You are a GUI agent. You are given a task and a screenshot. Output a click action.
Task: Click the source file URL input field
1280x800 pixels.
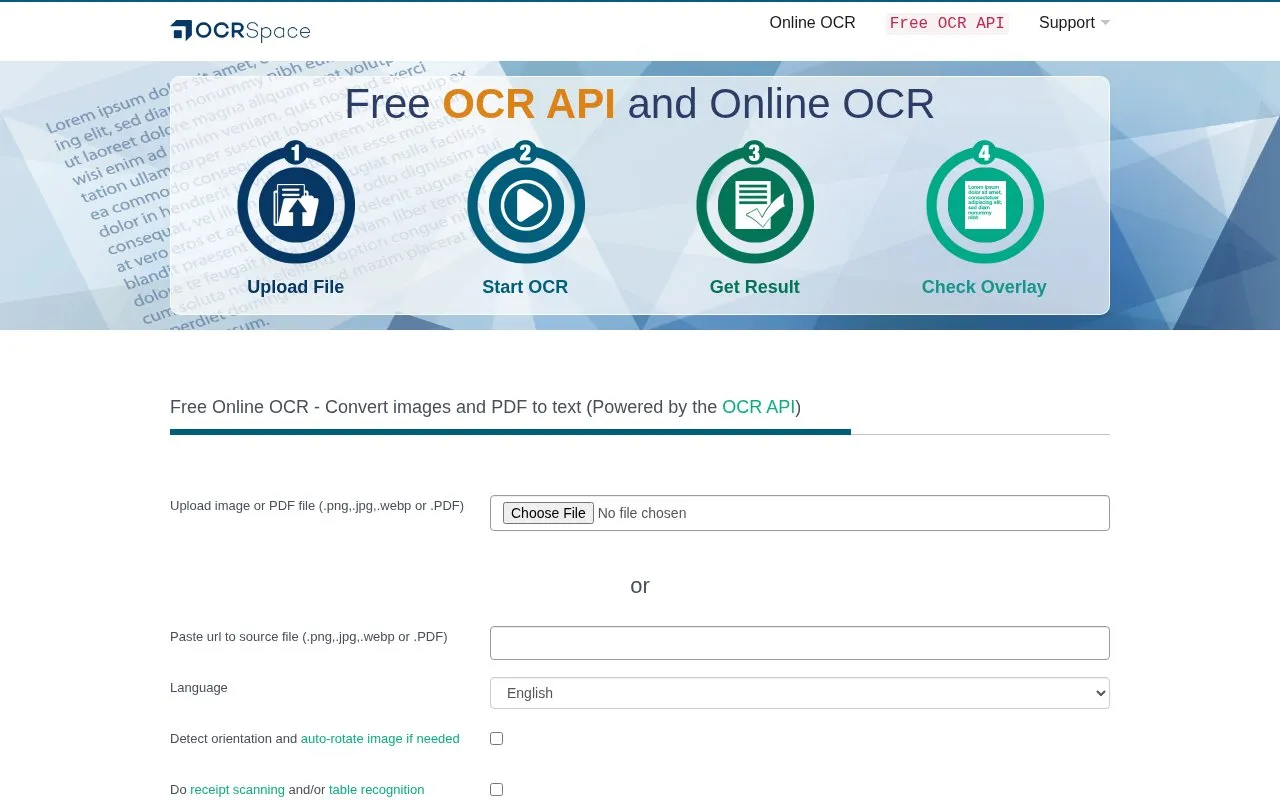800,643
